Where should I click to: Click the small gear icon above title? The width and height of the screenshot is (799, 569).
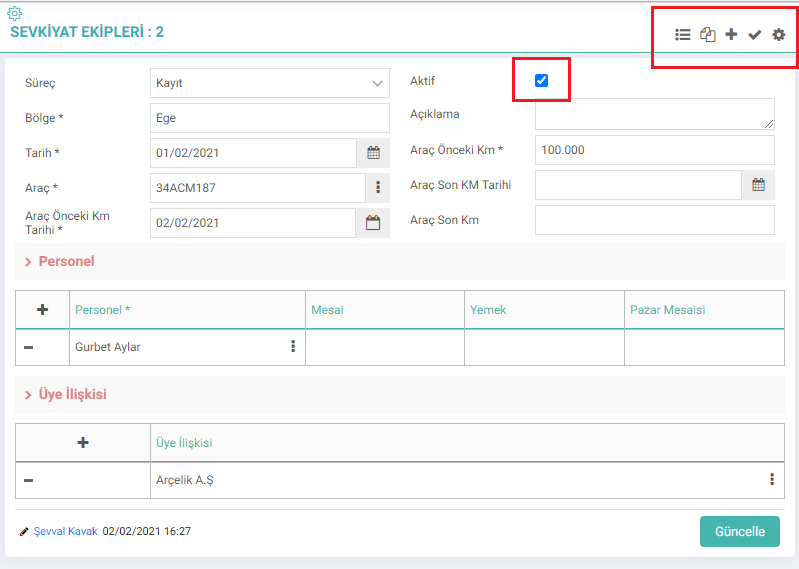[15, 13]
